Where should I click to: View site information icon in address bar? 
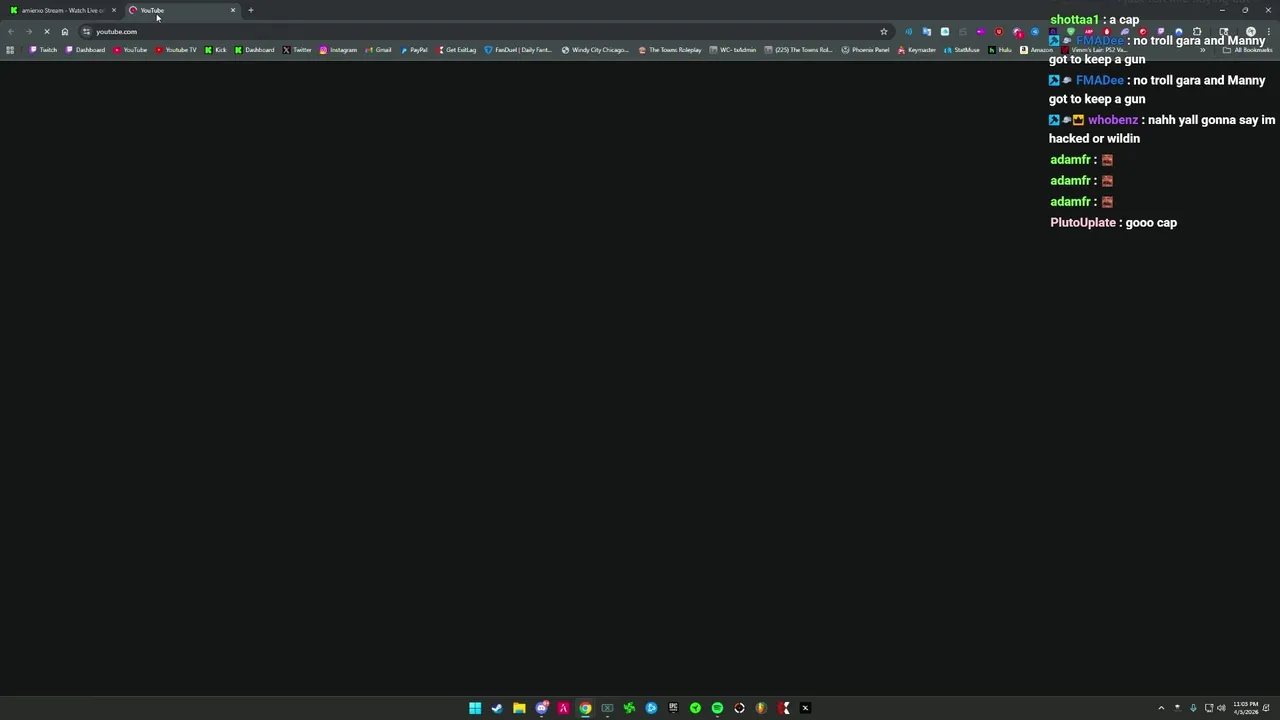pos(86,32)
